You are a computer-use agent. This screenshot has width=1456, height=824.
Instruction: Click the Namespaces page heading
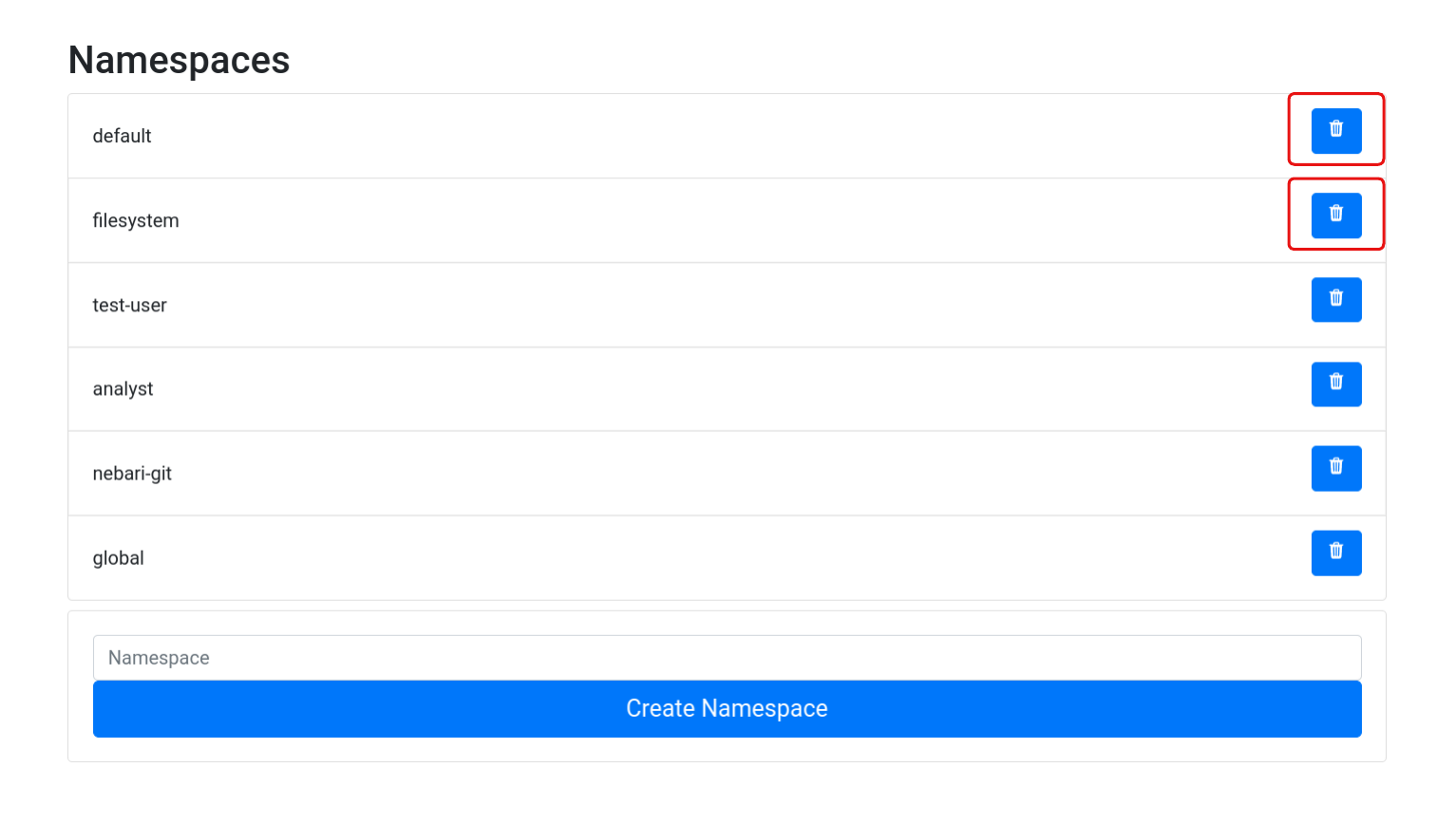[x=179, y=60]
